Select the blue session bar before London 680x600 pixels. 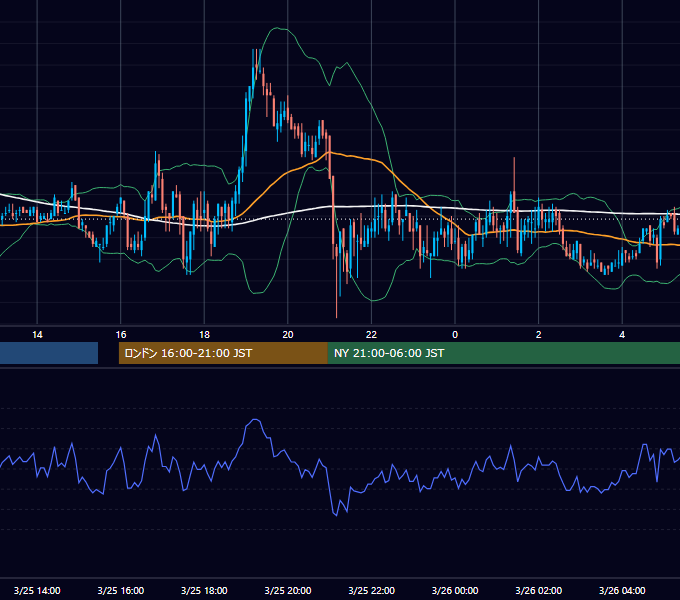[49, 353]
